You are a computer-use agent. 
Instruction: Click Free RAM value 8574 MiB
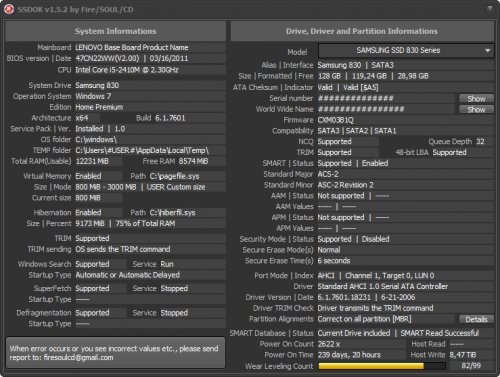tap(193, 161)
